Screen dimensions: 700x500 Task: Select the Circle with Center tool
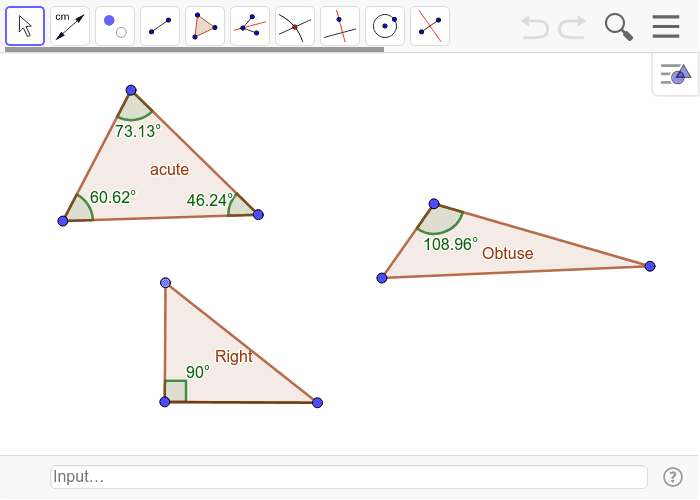pos(385,26)
